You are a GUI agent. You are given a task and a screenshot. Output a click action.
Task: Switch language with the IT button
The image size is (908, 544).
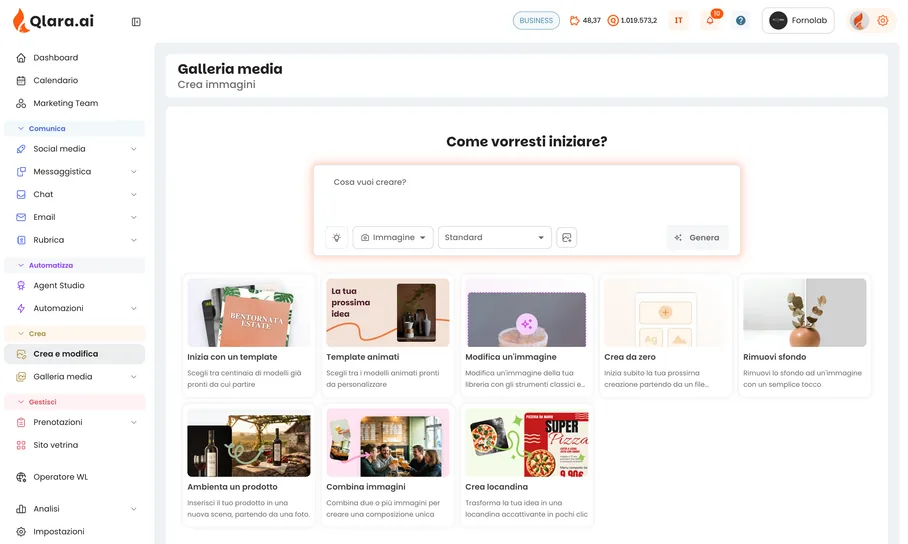click(678, 20)
